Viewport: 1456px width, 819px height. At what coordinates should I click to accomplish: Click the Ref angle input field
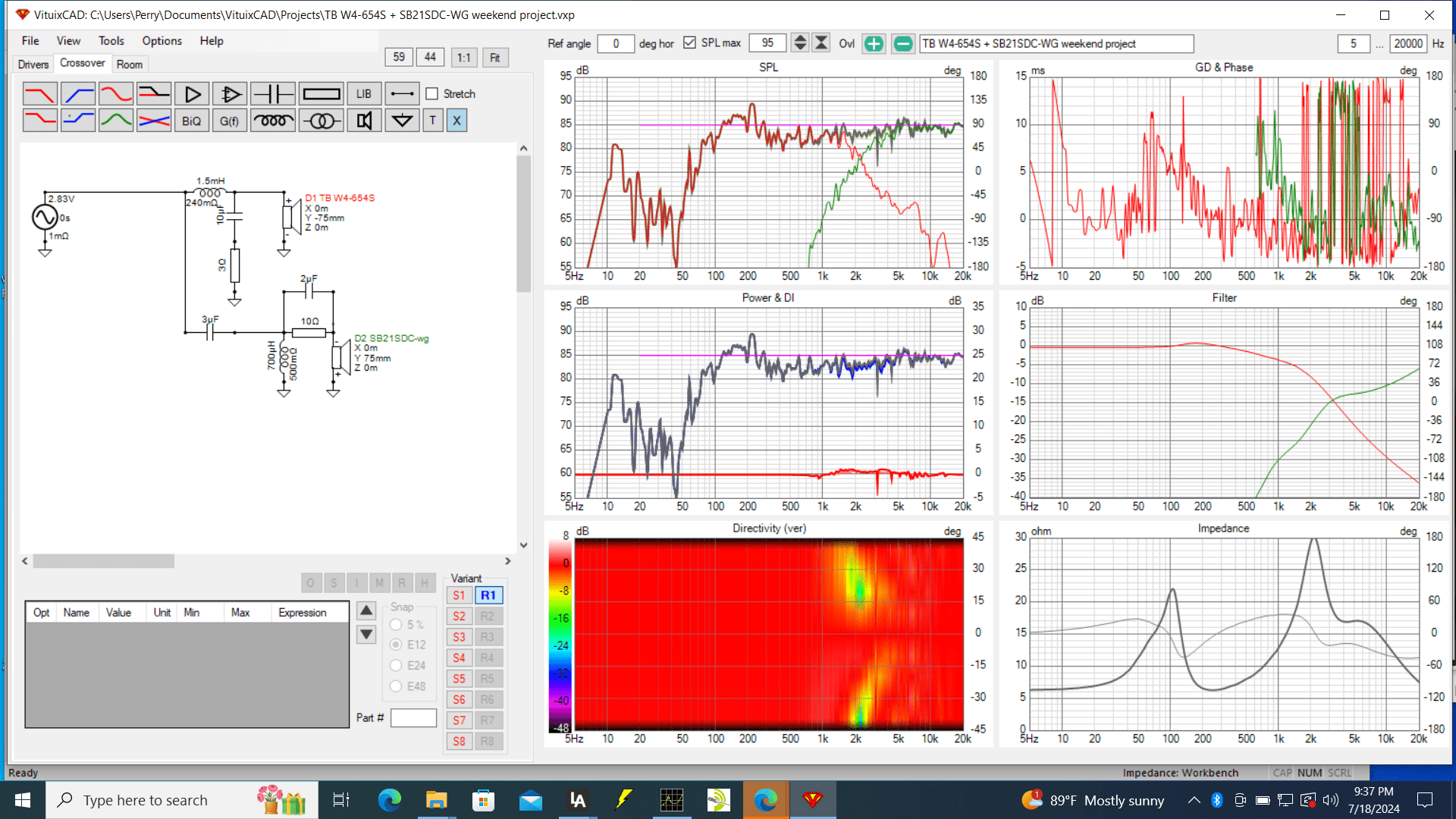616,43
